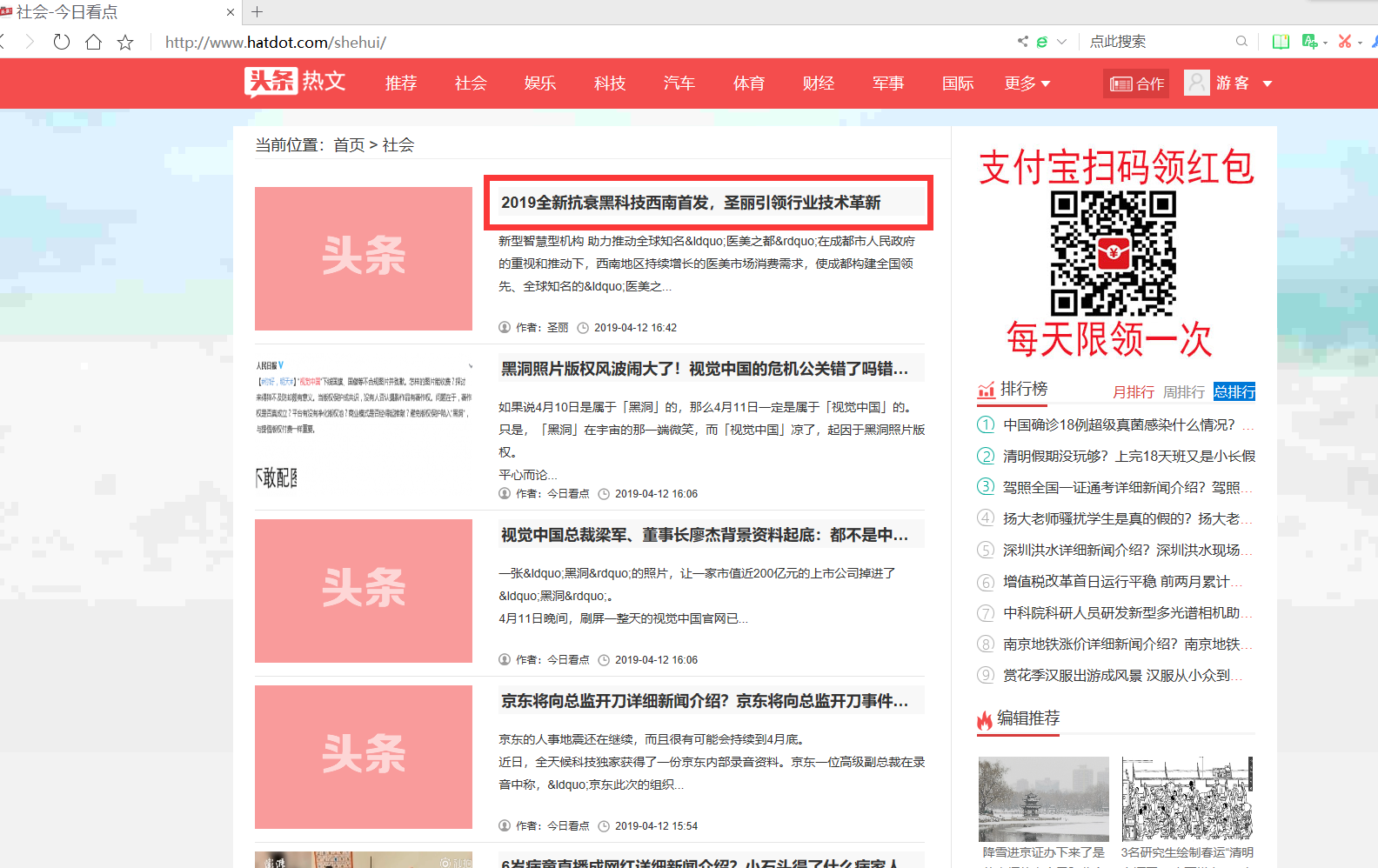The height and width of the screenshot is (868, 1378).
Task: Click the Alipay QR code image
Action: 1113,254
